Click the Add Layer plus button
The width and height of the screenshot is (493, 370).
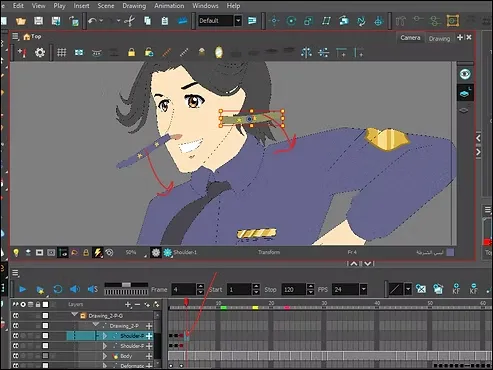(128, 304)
